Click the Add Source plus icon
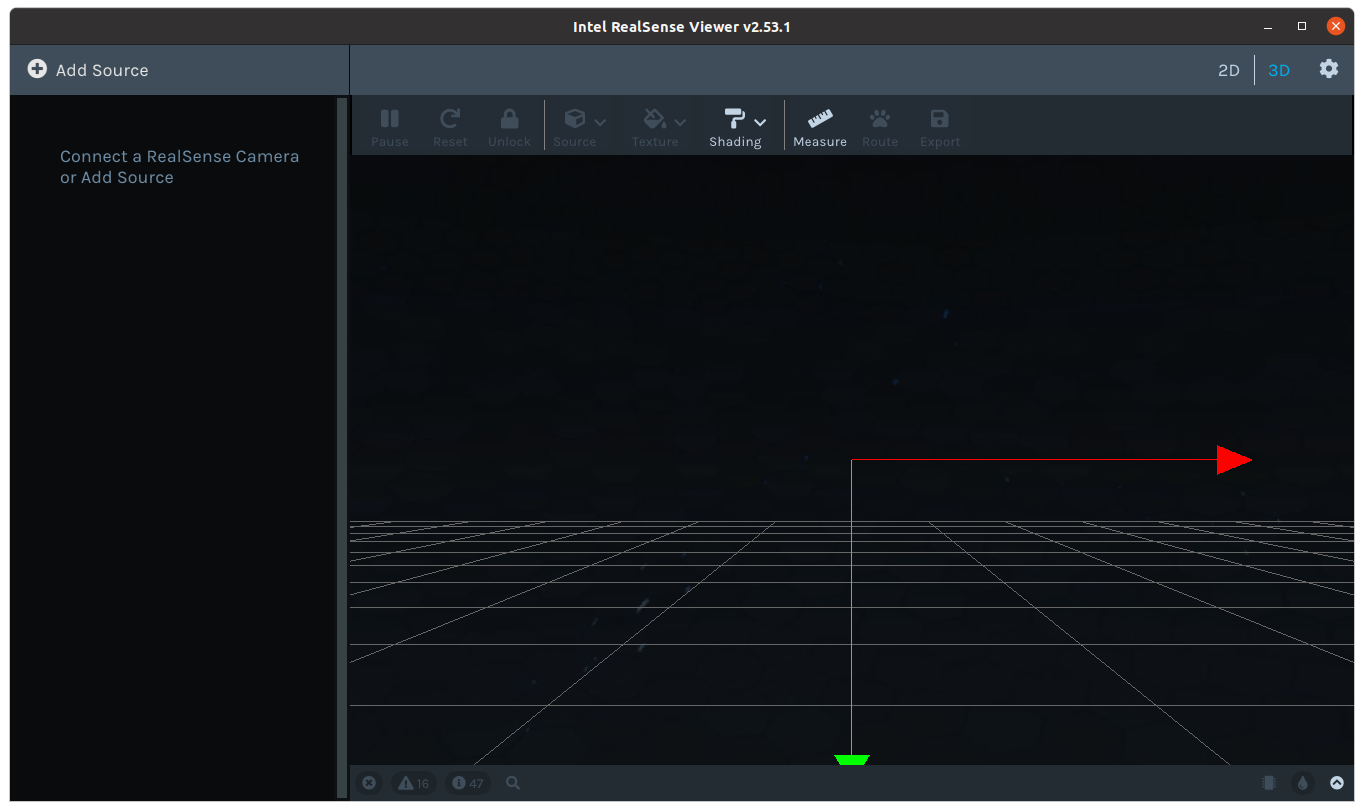 point(37,69)
